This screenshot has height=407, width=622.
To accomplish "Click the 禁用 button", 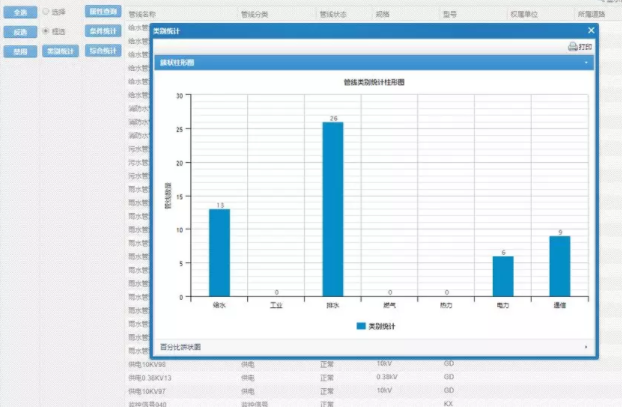I will (x=19, y=50).
